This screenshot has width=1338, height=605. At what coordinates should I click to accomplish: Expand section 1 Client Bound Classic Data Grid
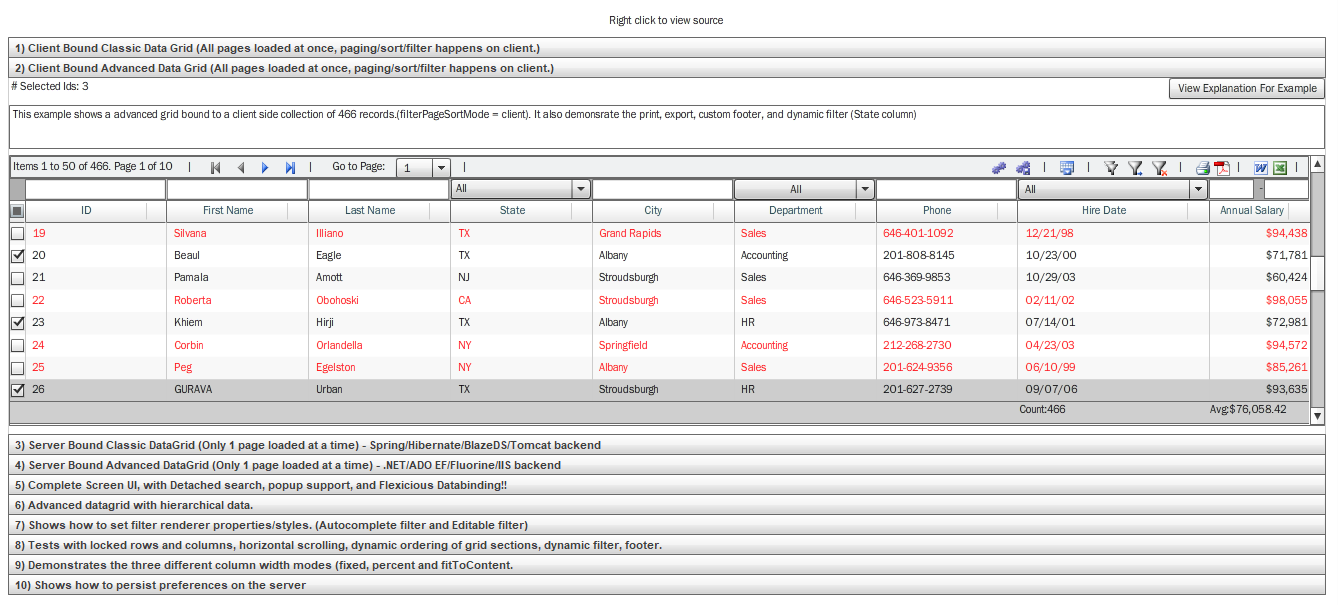[x=667, y=48]
